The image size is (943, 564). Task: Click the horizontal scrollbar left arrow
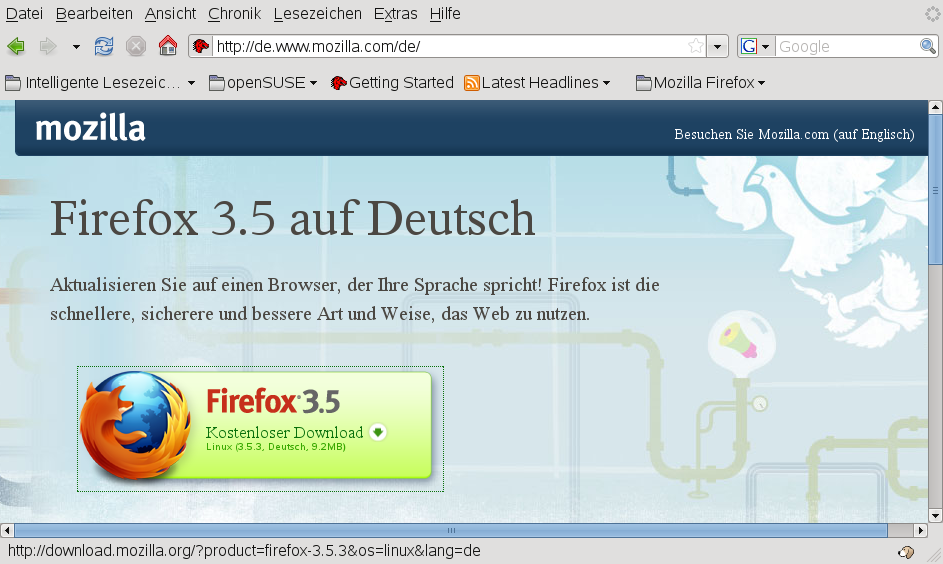pyautogui.click(x=7, y=530)
